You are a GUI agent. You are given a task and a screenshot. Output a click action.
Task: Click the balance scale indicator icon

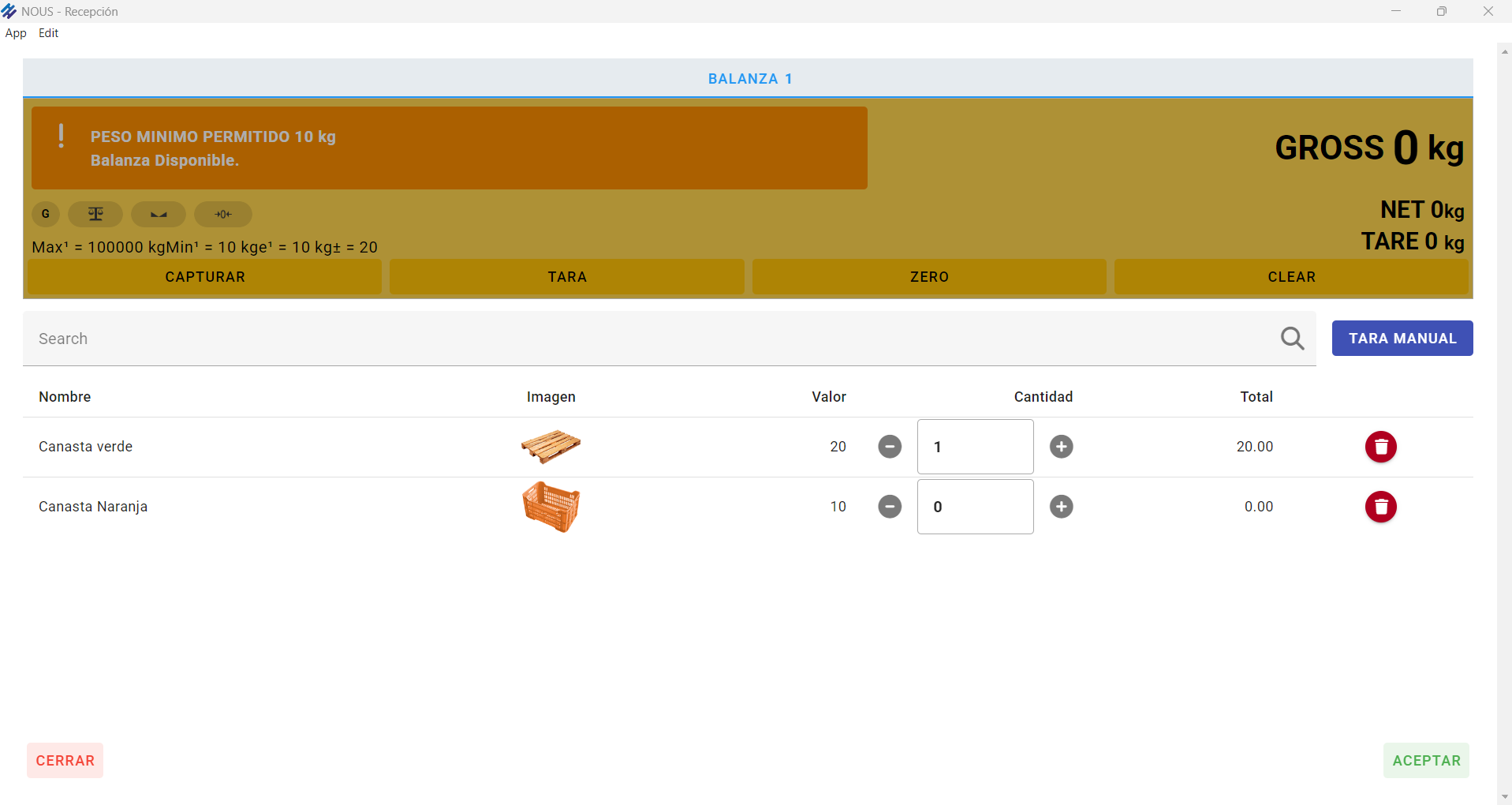(x=95, y=214)
